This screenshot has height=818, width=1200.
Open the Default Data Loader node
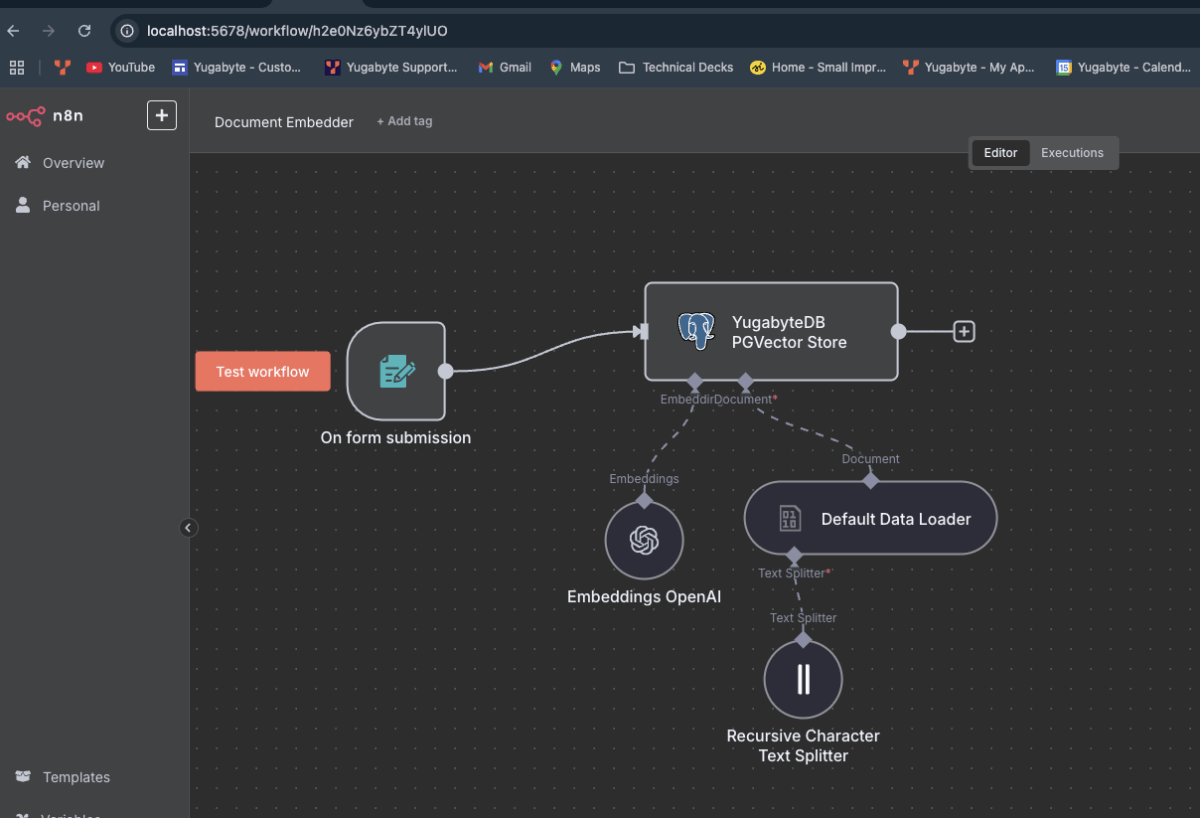coord(869,518)
